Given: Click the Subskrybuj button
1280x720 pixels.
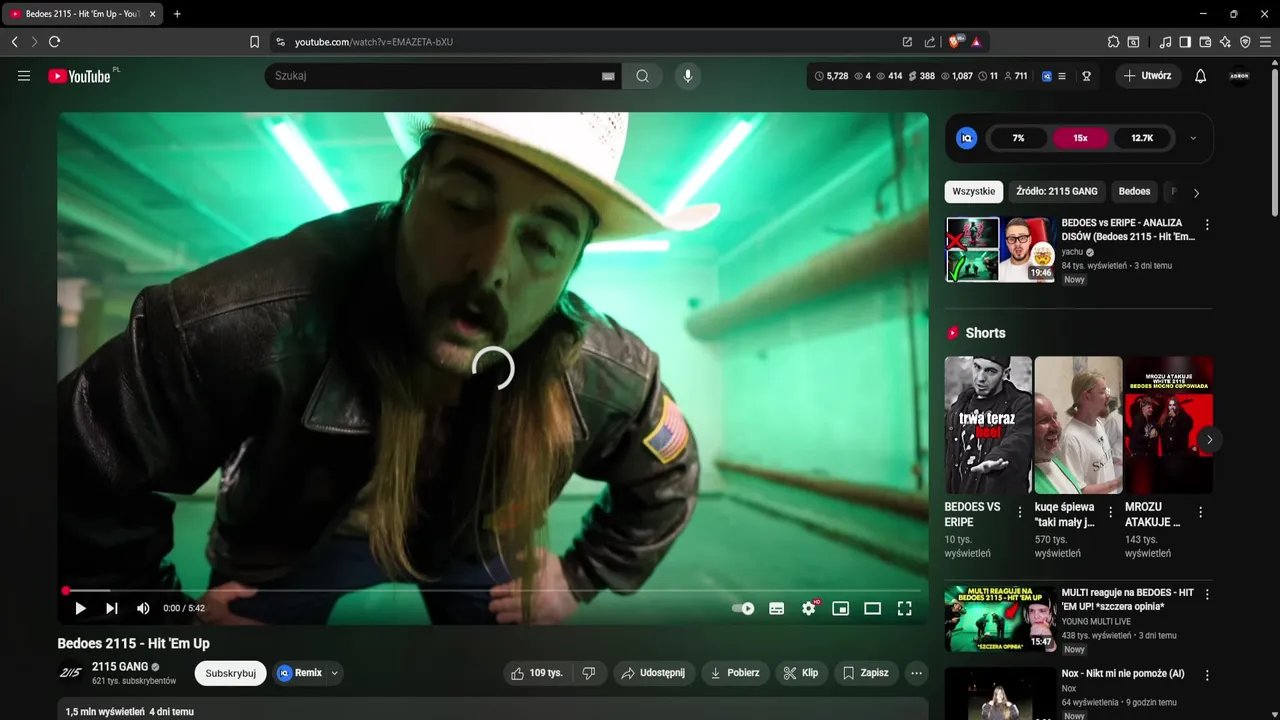Looking at the screenshot, I should tap(231, 673).
